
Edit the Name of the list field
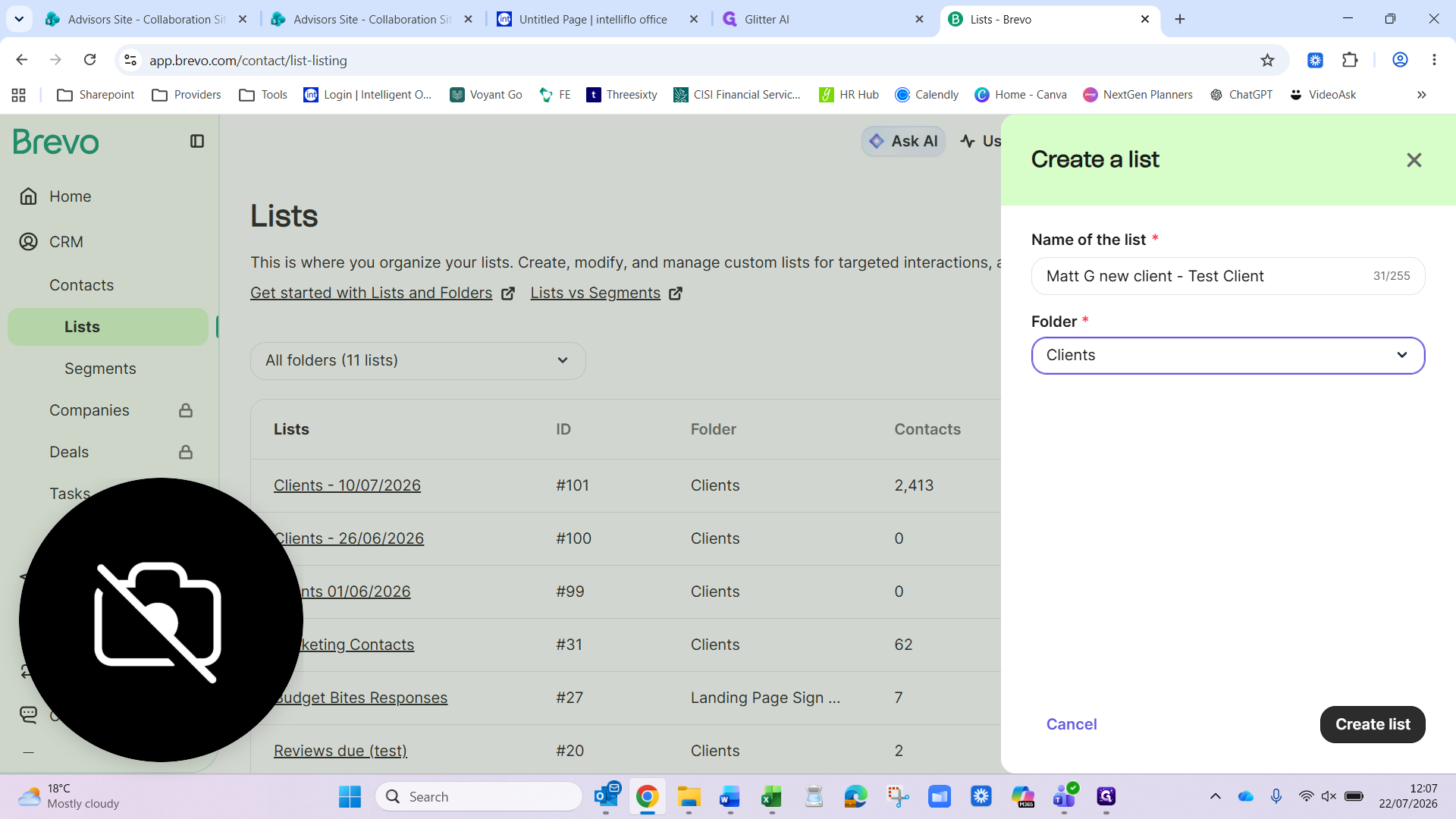[x=1228, y=276]
